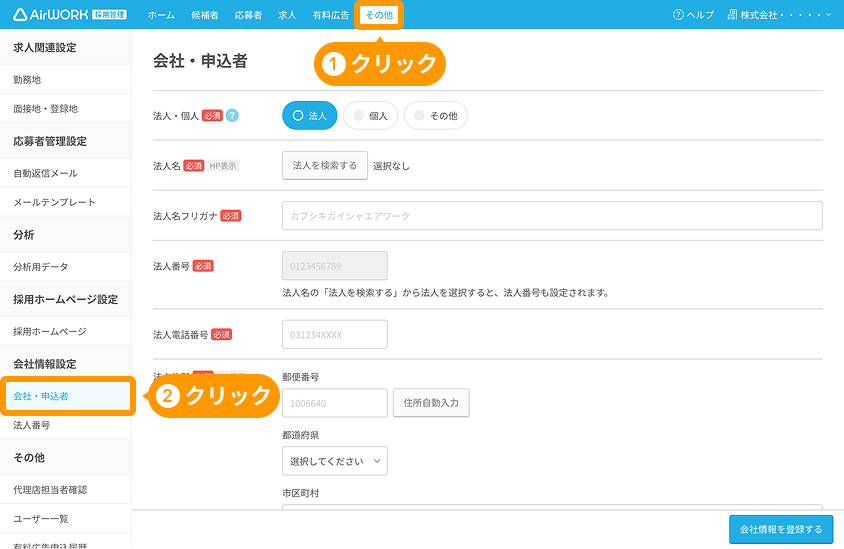
Task: Click the ヘルプ help icon in header
Action: [678, 15]
